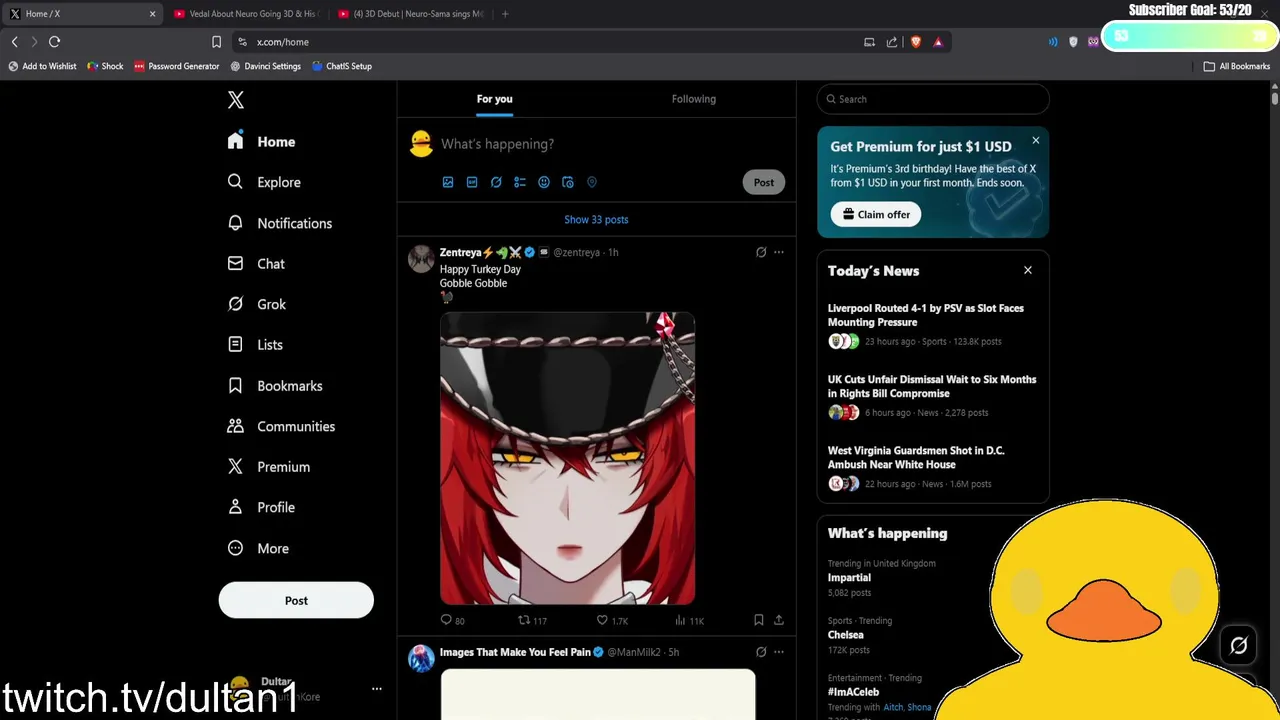Open more options on ManMilk2's post
Screen dimensions: 1280x720
[x=779, y=652]
